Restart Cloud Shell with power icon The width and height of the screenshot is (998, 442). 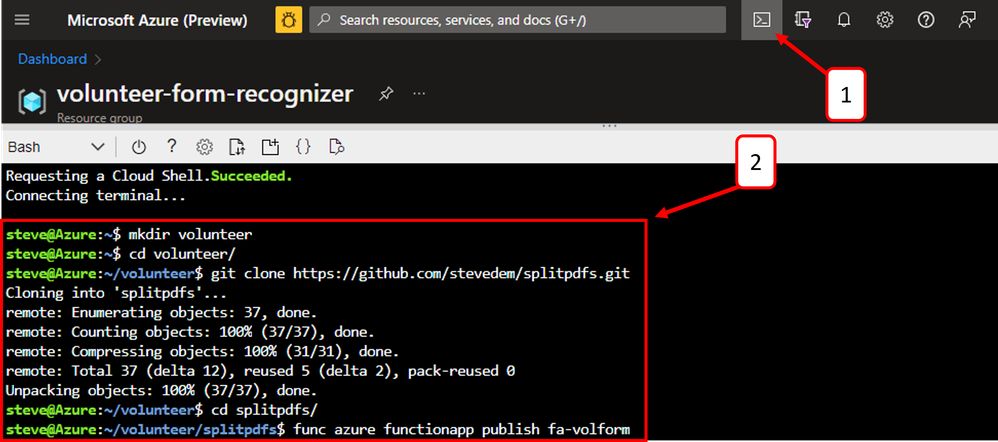pyautogui.click(x=139, y=147)
